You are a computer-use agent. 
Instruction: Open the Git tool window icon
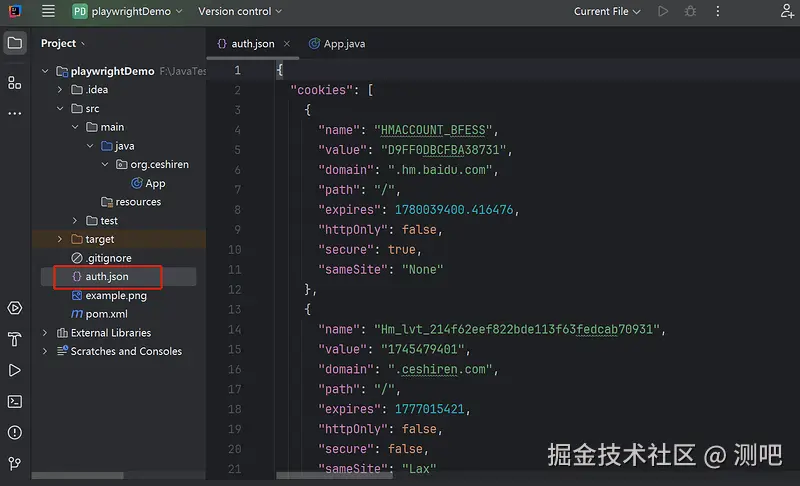pos(15,464)
